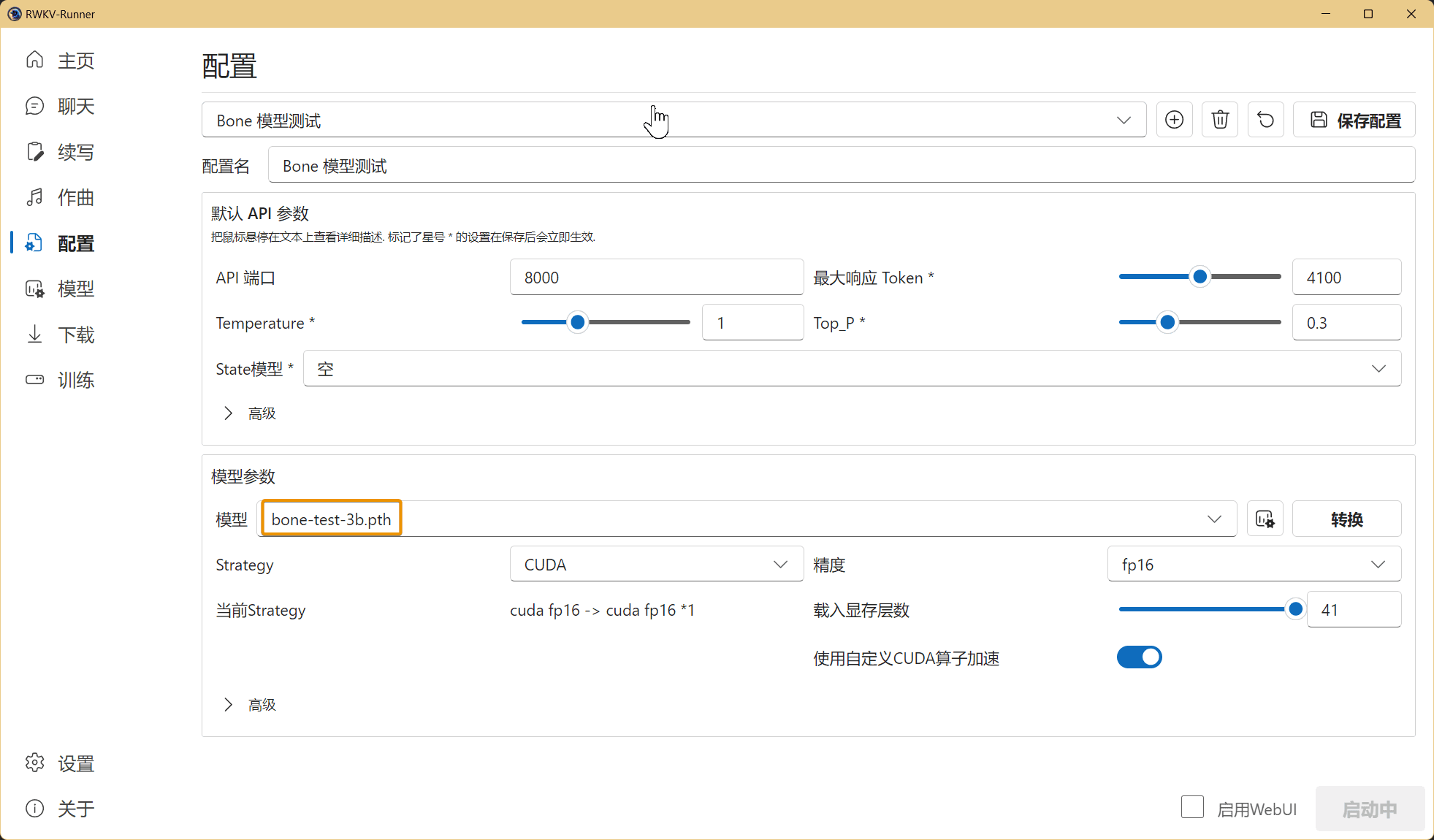The height and width of the screenshot is (840, 1434).
Task: Open the Strategy CUDA dropdown
Action: tap(657, 564)
